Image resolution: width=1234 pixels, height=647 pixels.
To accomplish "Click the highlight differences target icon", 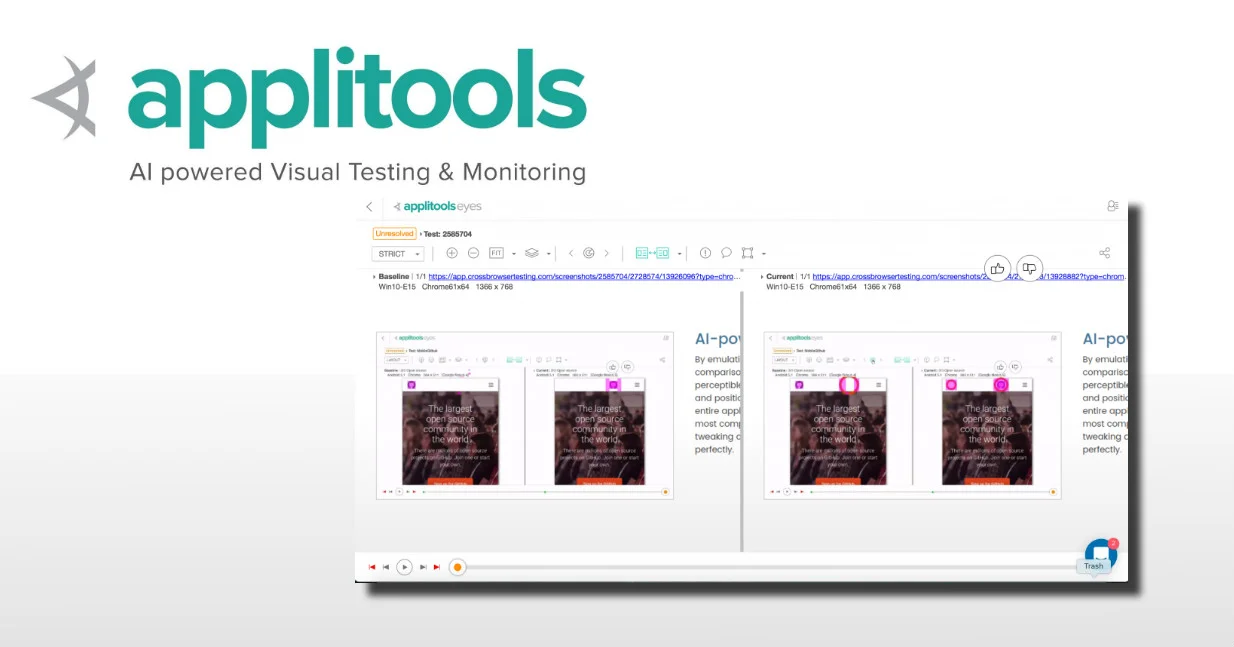I will point(589,253).
